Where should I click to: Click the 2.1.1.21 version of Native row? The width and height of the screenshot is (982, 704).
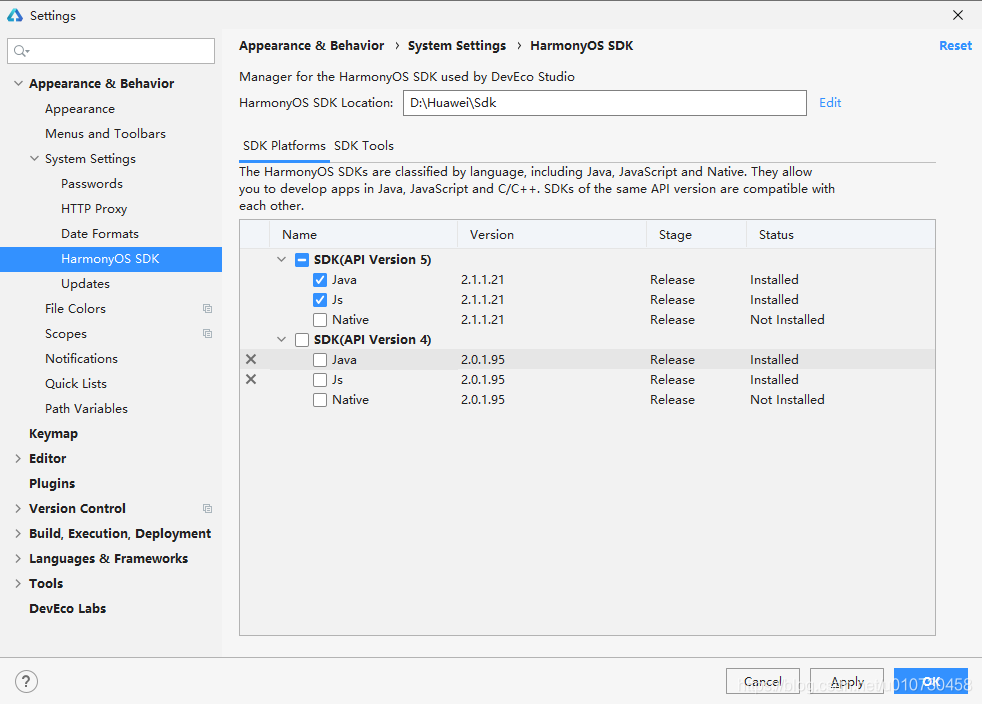click(x=483, y=320)
